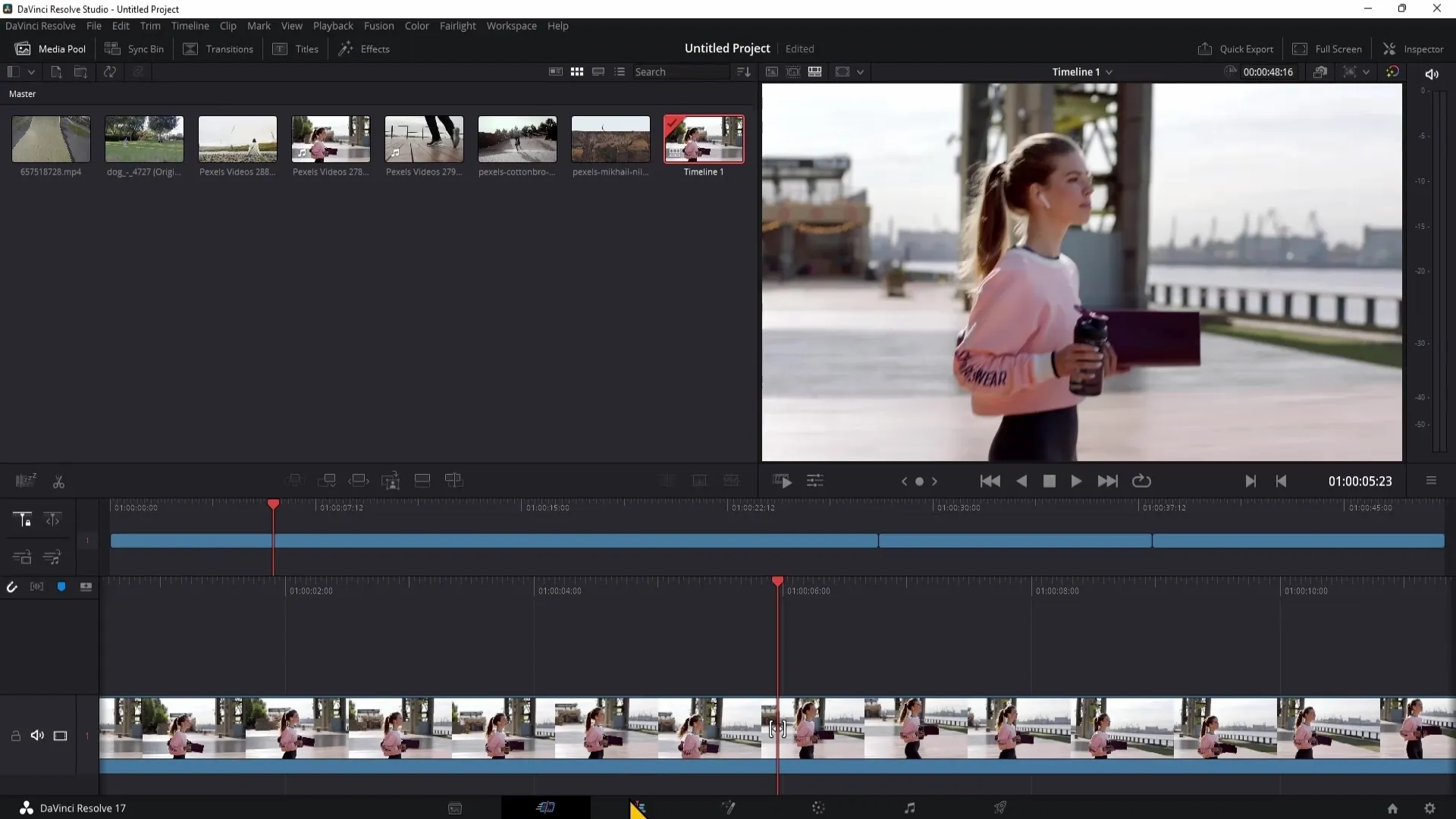The width and height of the screenshot is (1456, 819).
Task: Click the Razor (blade) edit tool icon
Action: pyautogui.click(x=58, y=481)
